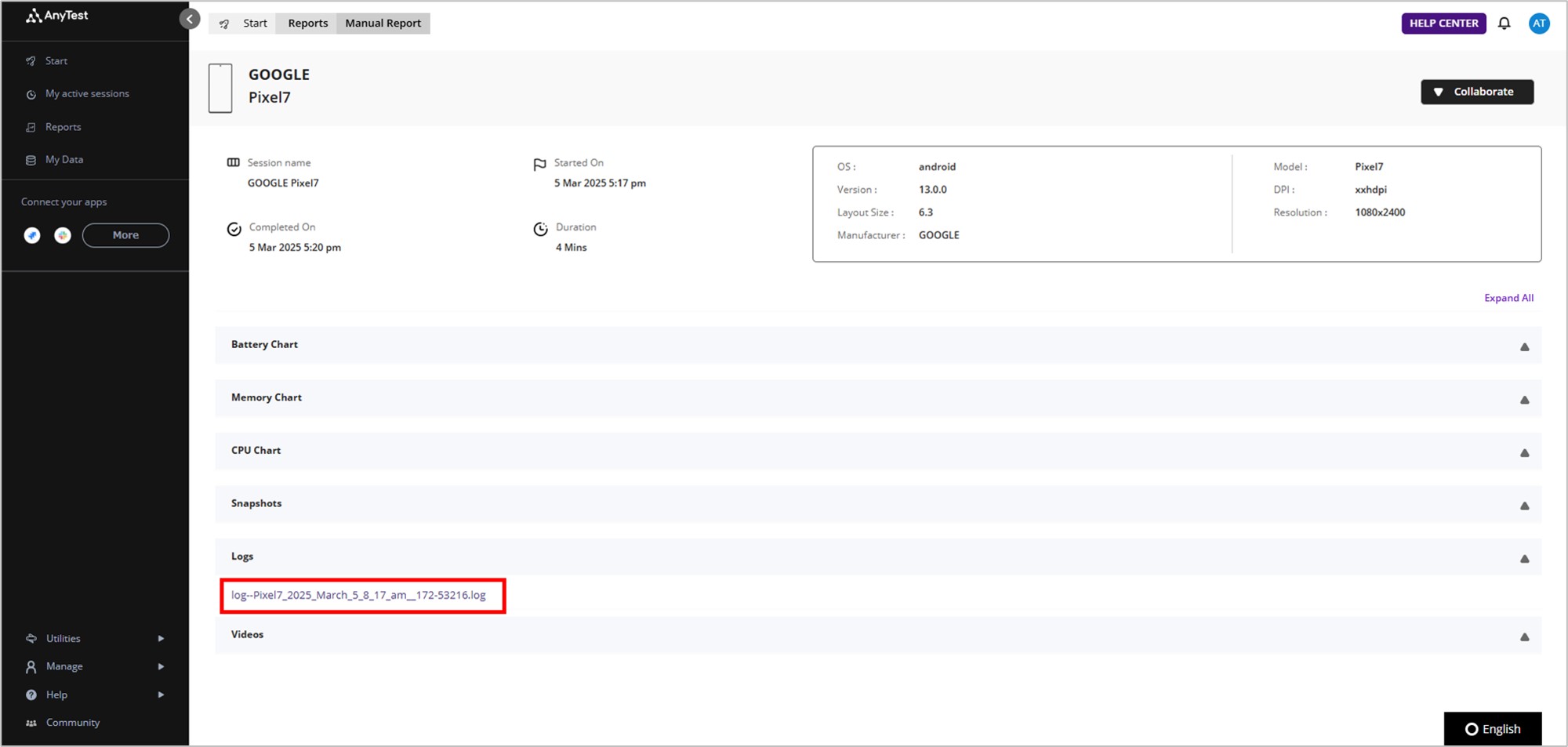Viewport: 1568px width, 747px height.
Task: Collapse the sidebar with the arrow button
Action: click(x=190, y=19)
